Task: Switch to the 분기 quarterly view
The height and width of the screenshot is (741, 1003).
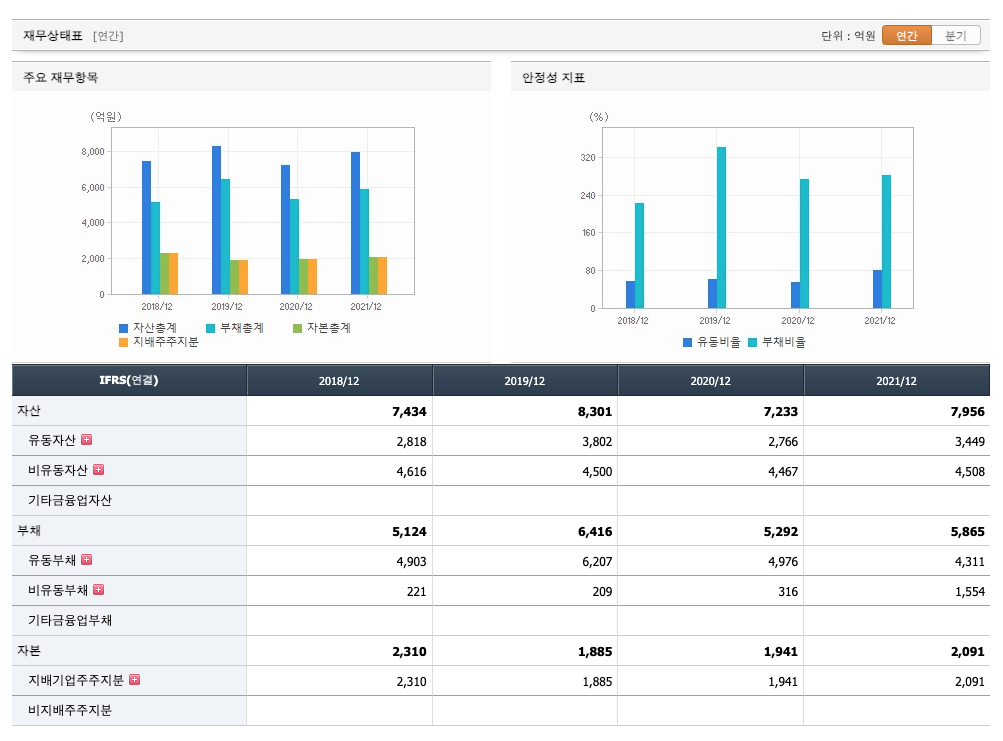Action: pyautogui.click(x=956, y=36)
